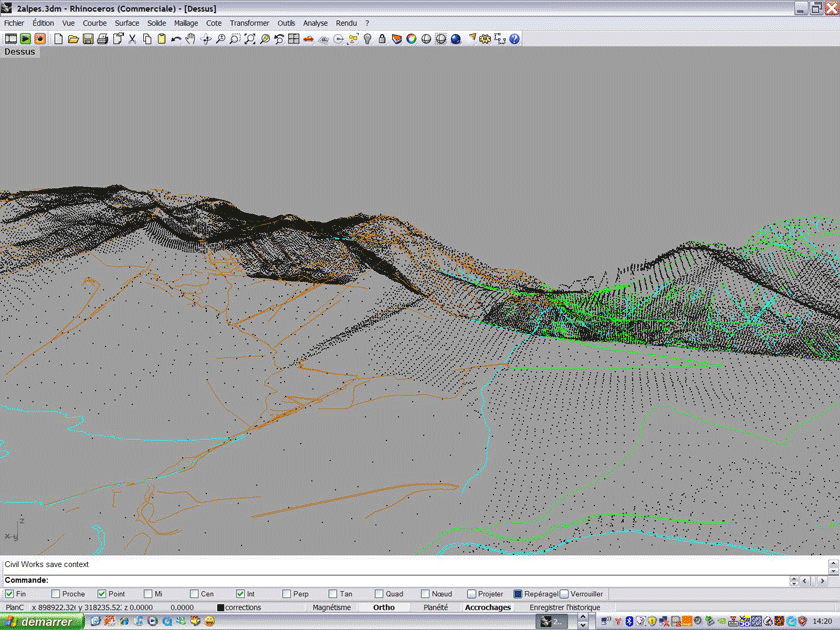Open the Courbe menu
The image size is (840, 630).
94,23
